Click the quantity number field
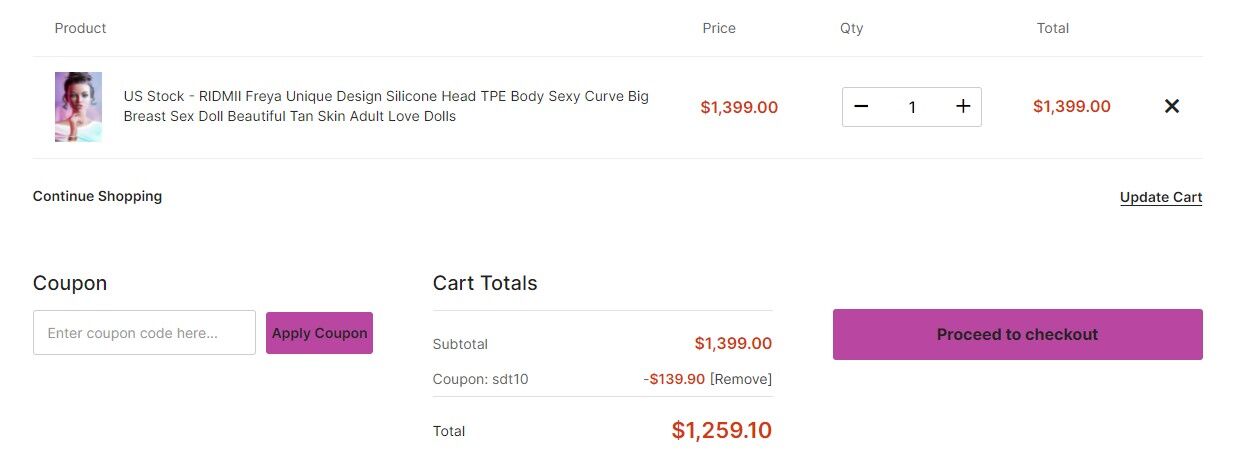Screen dimensions: 1239x471 [912, 107]
